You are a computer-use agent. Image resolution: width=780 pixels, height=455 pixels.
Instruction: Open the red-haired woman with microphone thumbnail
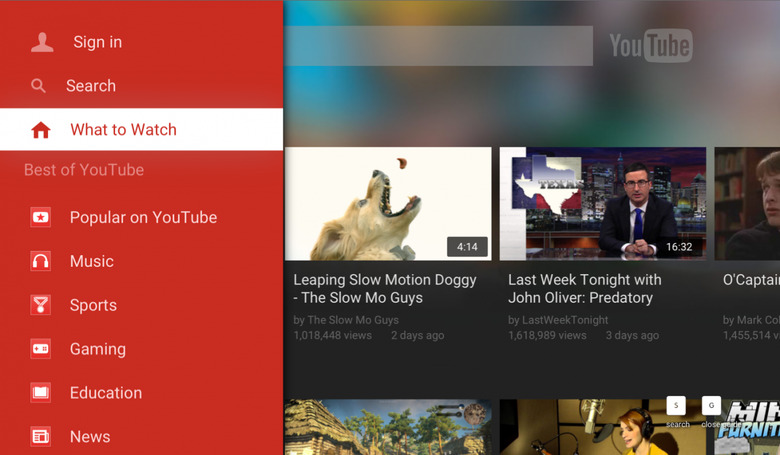tap(603, 427)
